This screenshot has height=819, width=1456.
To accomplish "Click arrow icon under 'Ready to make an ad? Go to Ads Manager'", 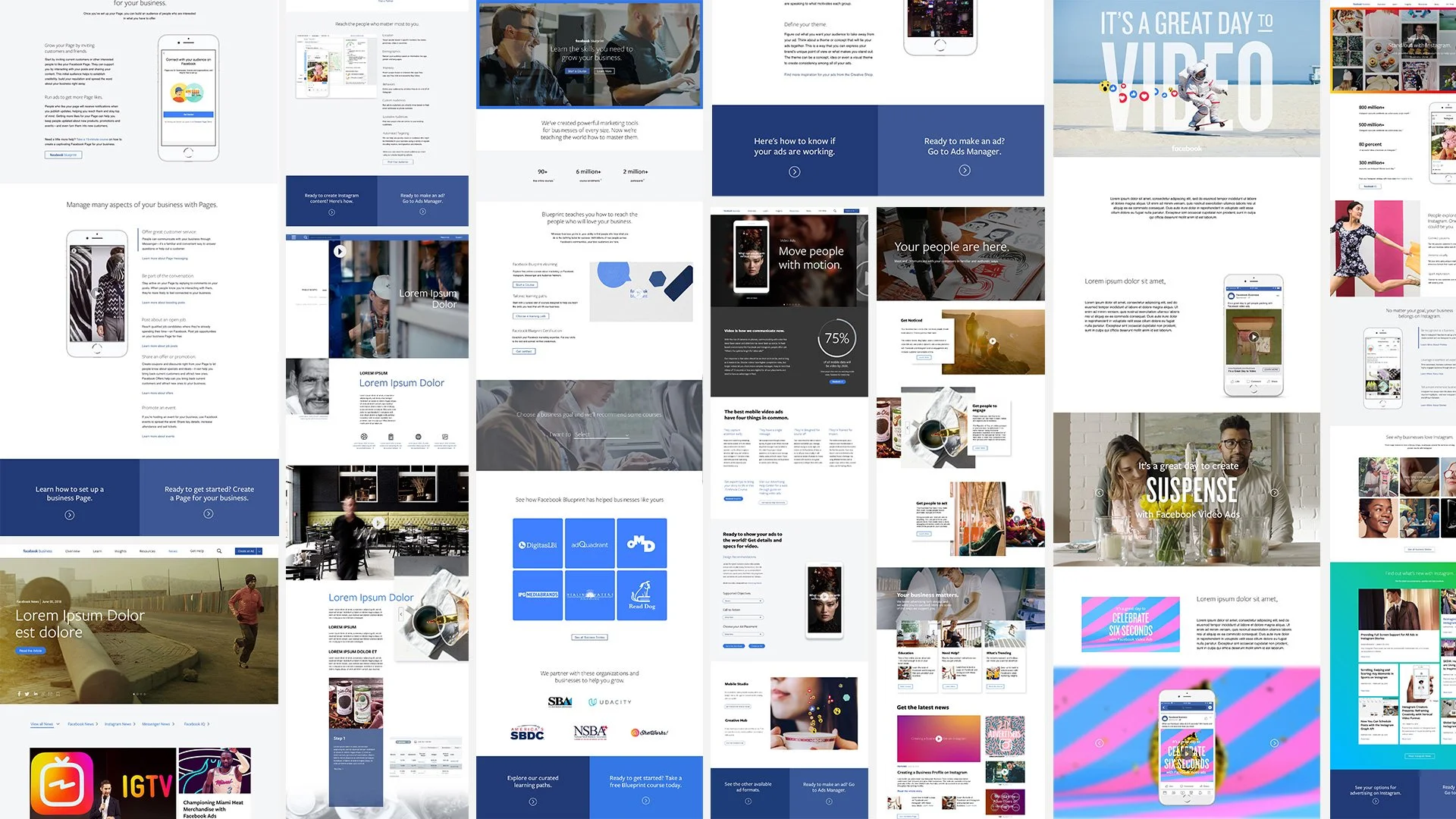I will click(x=964, y=171).
